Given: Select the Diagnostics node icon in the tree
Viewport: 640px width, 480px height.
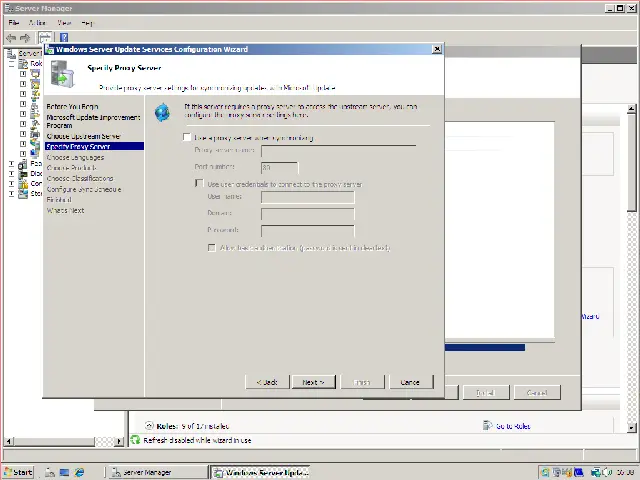Looking at the screenshot, I should point(23,173).
